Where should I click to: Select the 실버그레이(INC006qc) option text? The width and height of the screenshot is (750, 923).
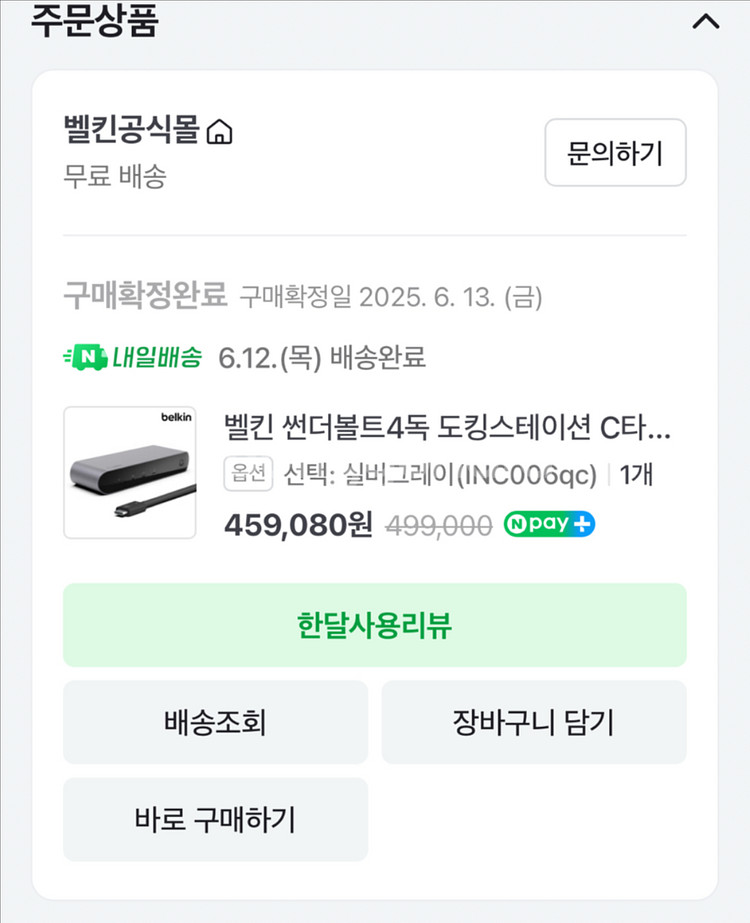click(x=440, y=474)
